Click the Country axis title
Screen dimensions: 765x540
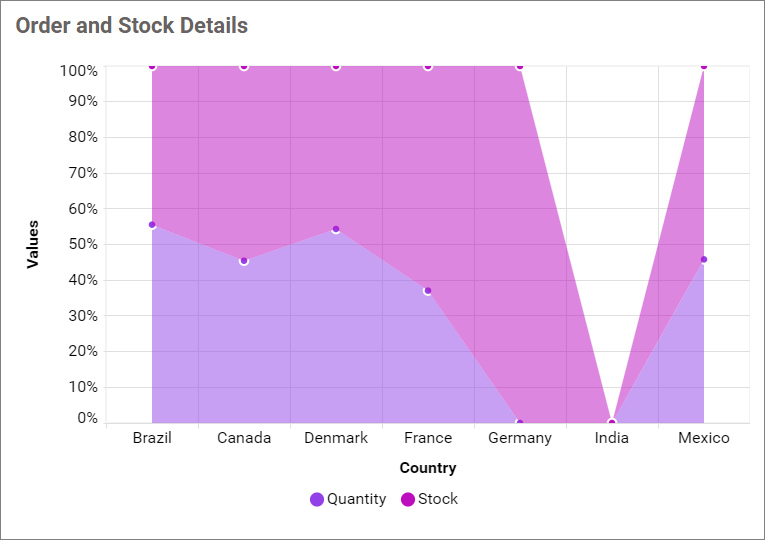click(428, 468)
